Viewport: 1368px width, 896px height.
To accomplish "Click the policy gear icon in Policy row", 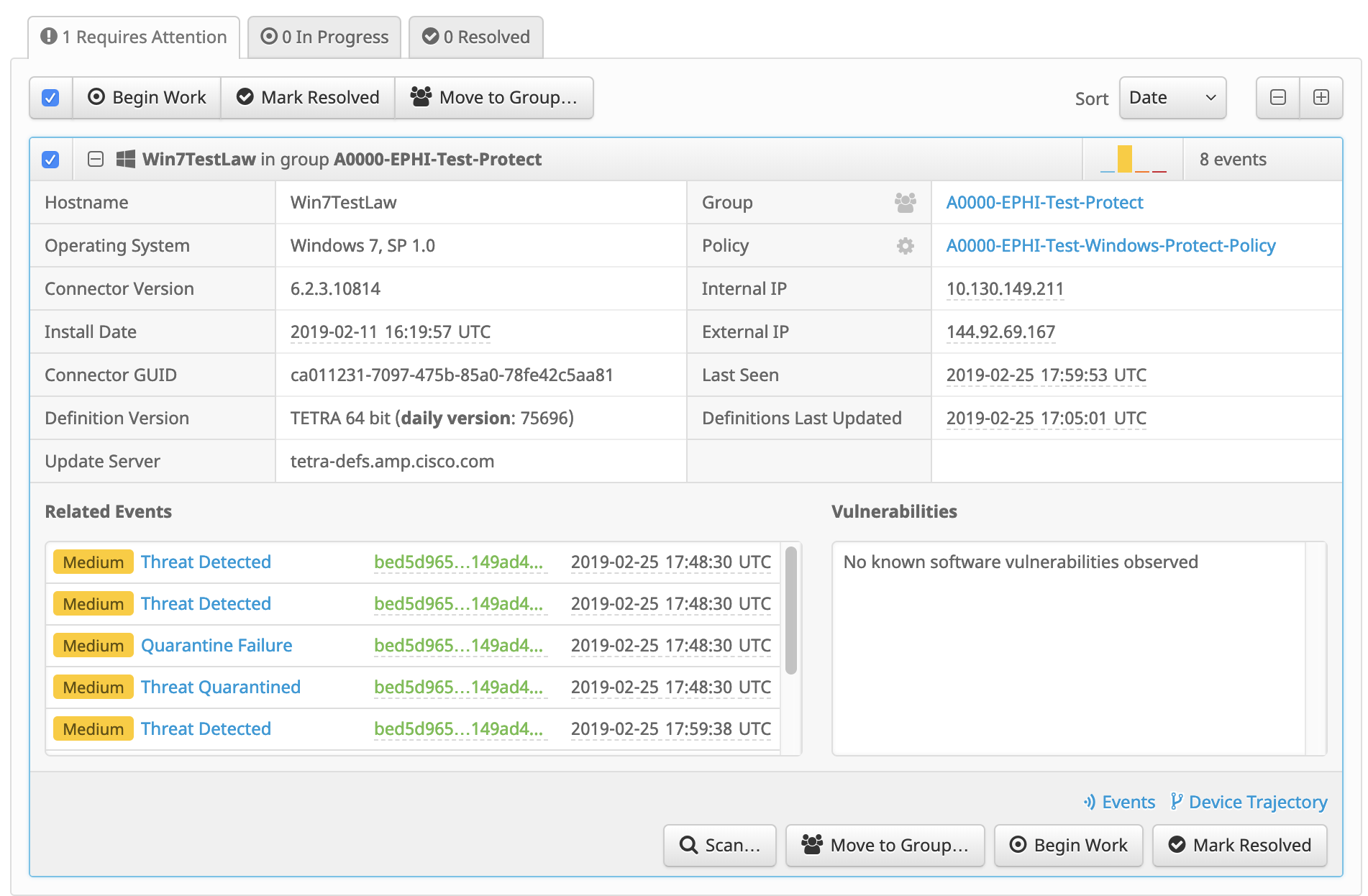I will [906, 246].
